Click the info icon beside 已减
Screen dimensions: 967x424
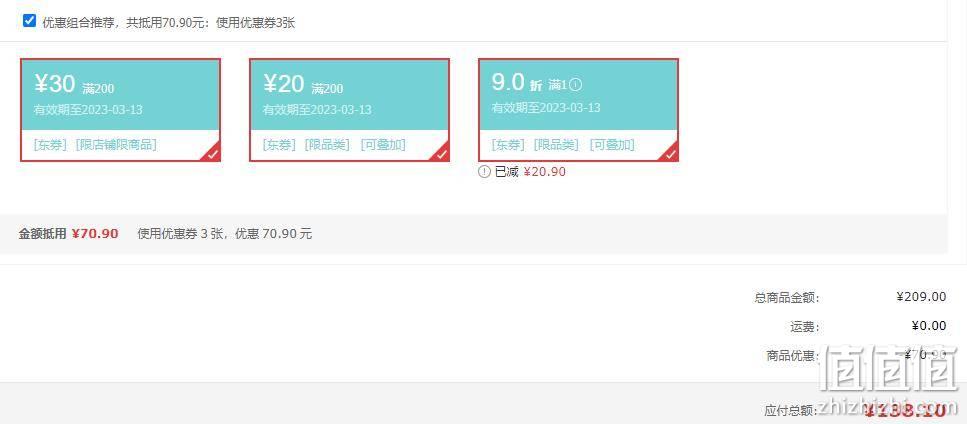pos(484,172)
